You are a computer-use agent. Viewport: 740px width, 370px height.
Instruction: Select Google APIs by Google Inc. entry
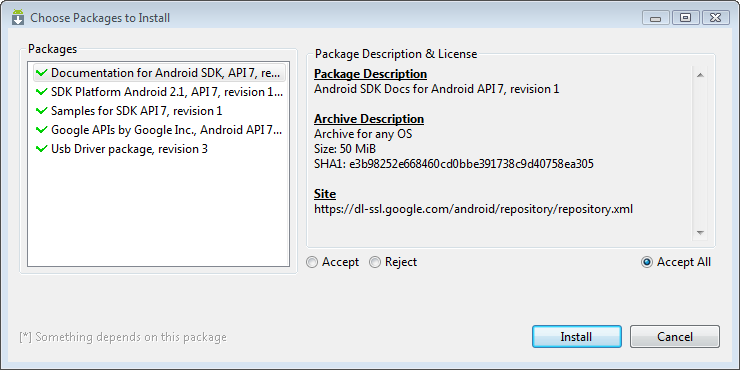click(x=160, y=130)
